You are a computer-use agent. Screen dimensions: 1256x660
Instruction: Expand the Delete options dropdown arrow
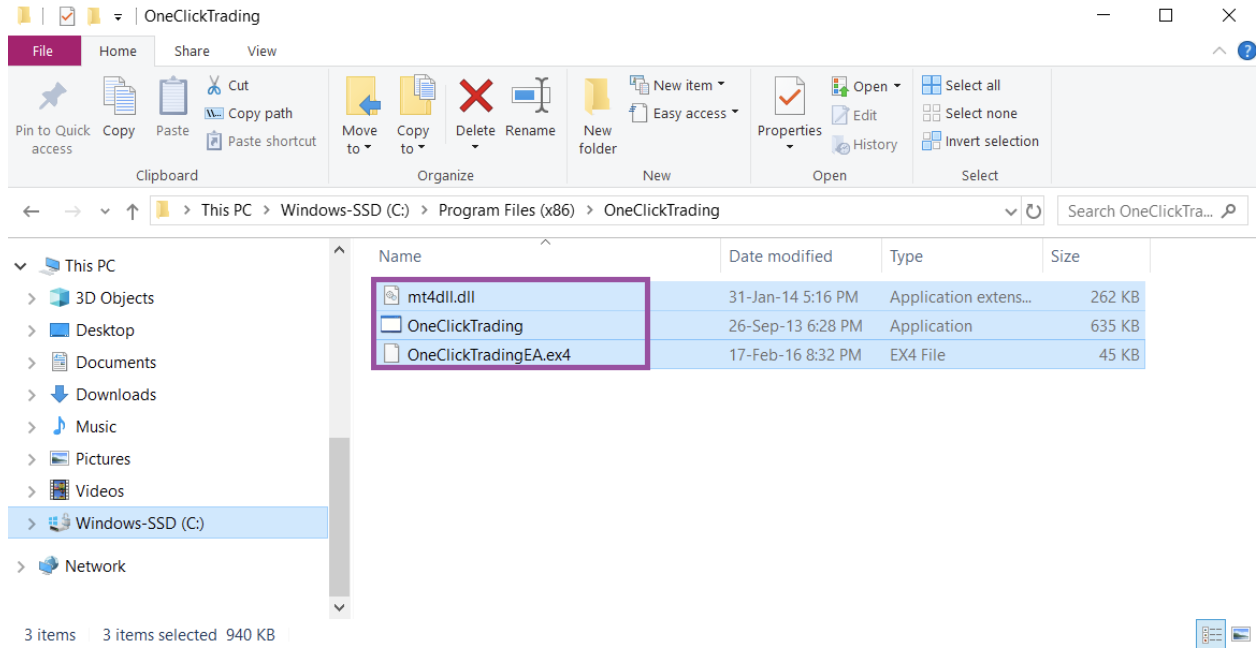pos(476,148)
